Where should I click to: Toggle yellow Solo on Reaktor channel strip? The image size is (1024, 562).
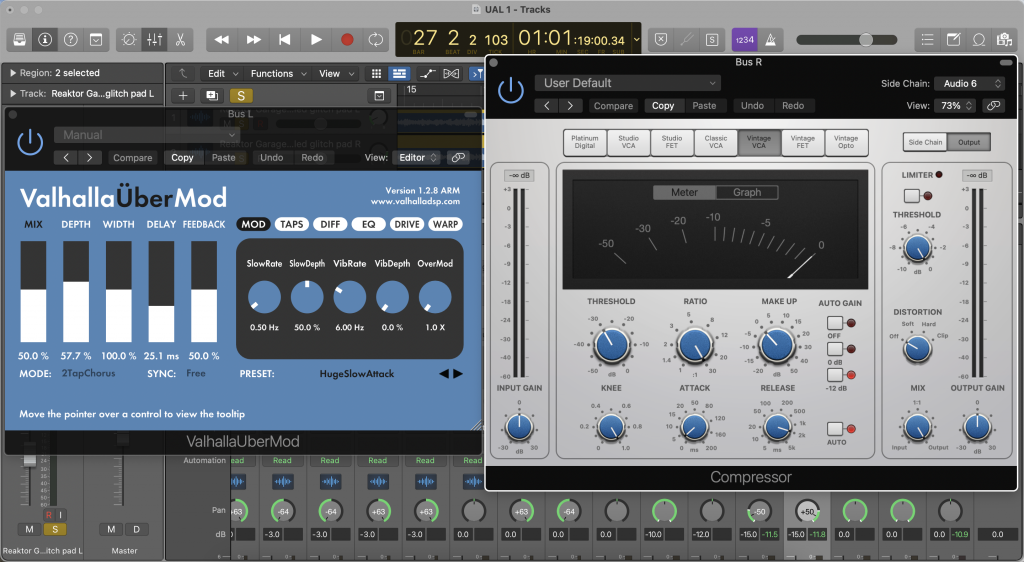[55, 529]
